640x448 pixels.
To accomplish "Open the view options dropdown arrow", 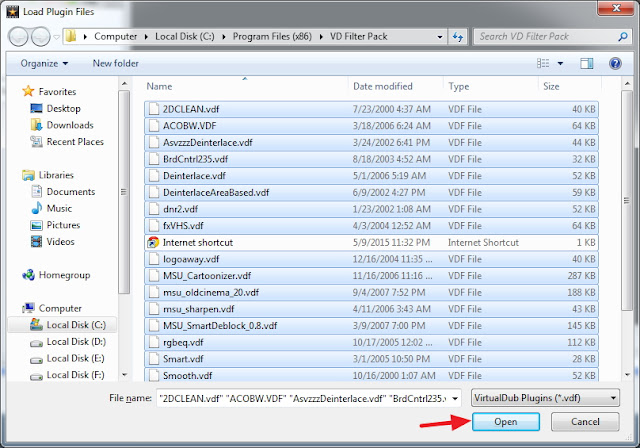I will tap(560, 63).
